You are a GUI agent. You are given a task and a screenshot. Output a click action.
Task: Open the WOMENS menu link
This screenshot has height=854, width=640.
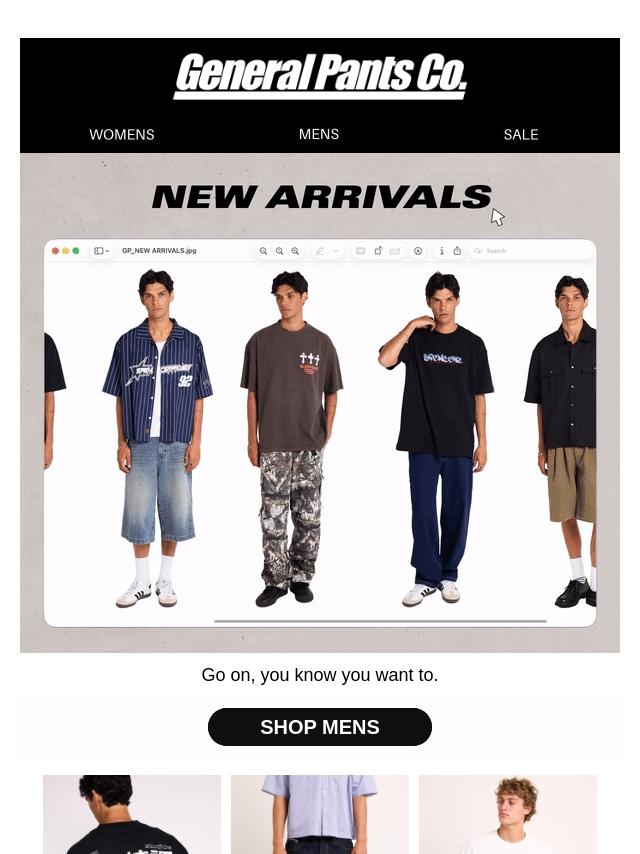click(x=121, y=135)
